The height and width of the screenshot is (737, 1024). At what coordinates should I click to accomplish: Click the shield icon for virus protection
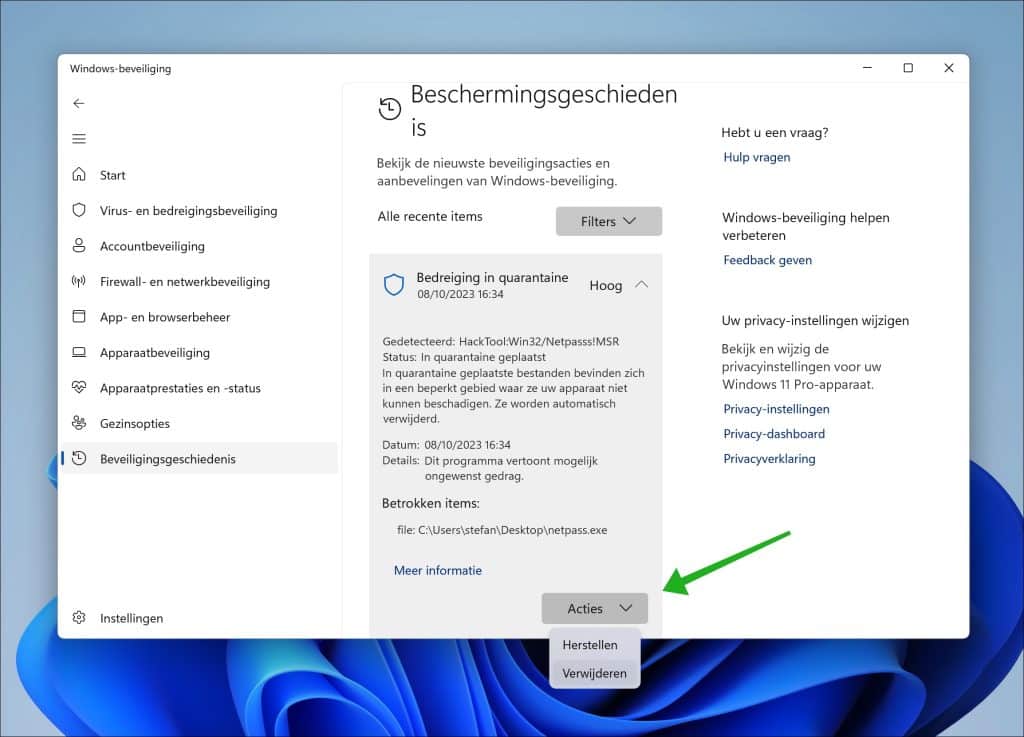[79, 210]
